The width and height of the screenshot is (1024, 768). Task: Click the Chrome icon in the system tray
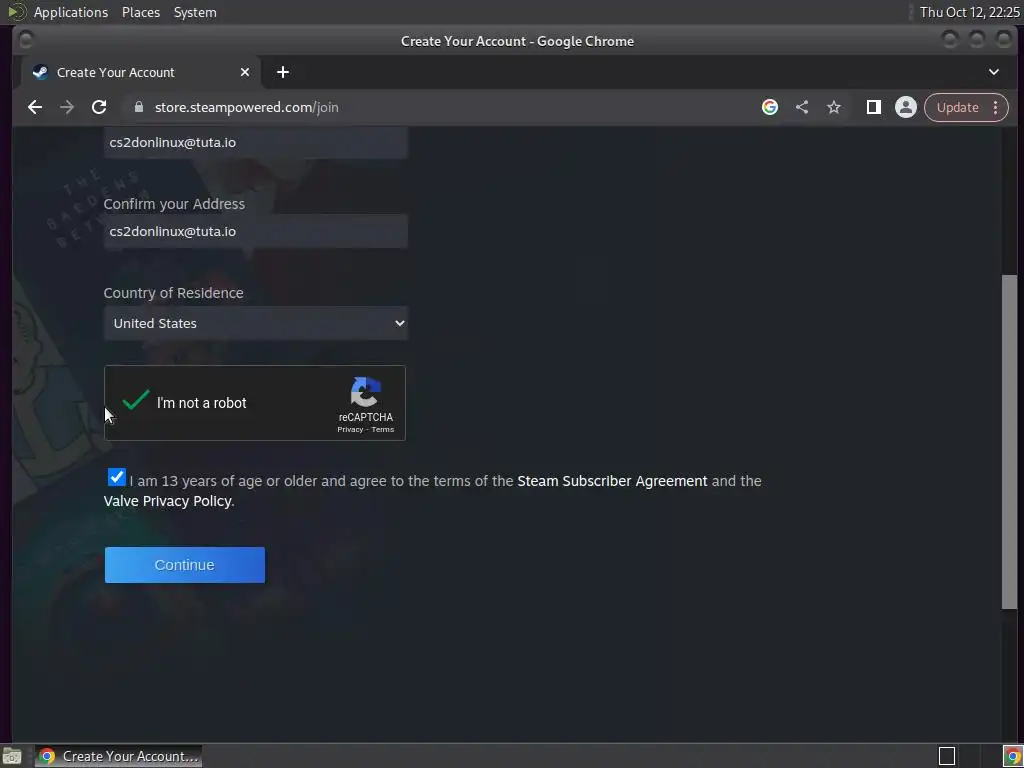click(x=1012, y=756)
